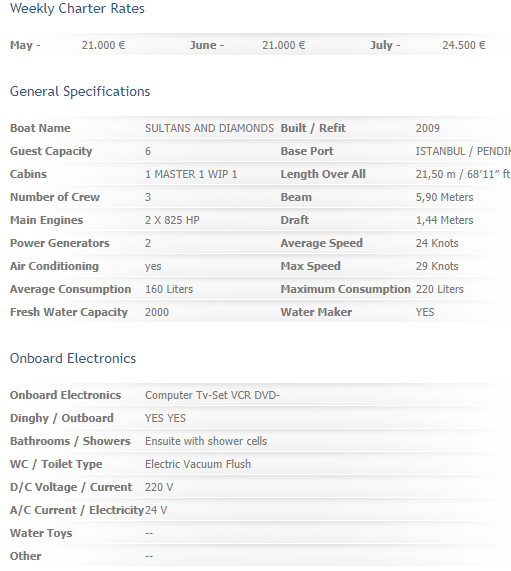Click the Built / Refit year 2009
Viewport: 511px width, 571px height.
[x=428, y=128]
